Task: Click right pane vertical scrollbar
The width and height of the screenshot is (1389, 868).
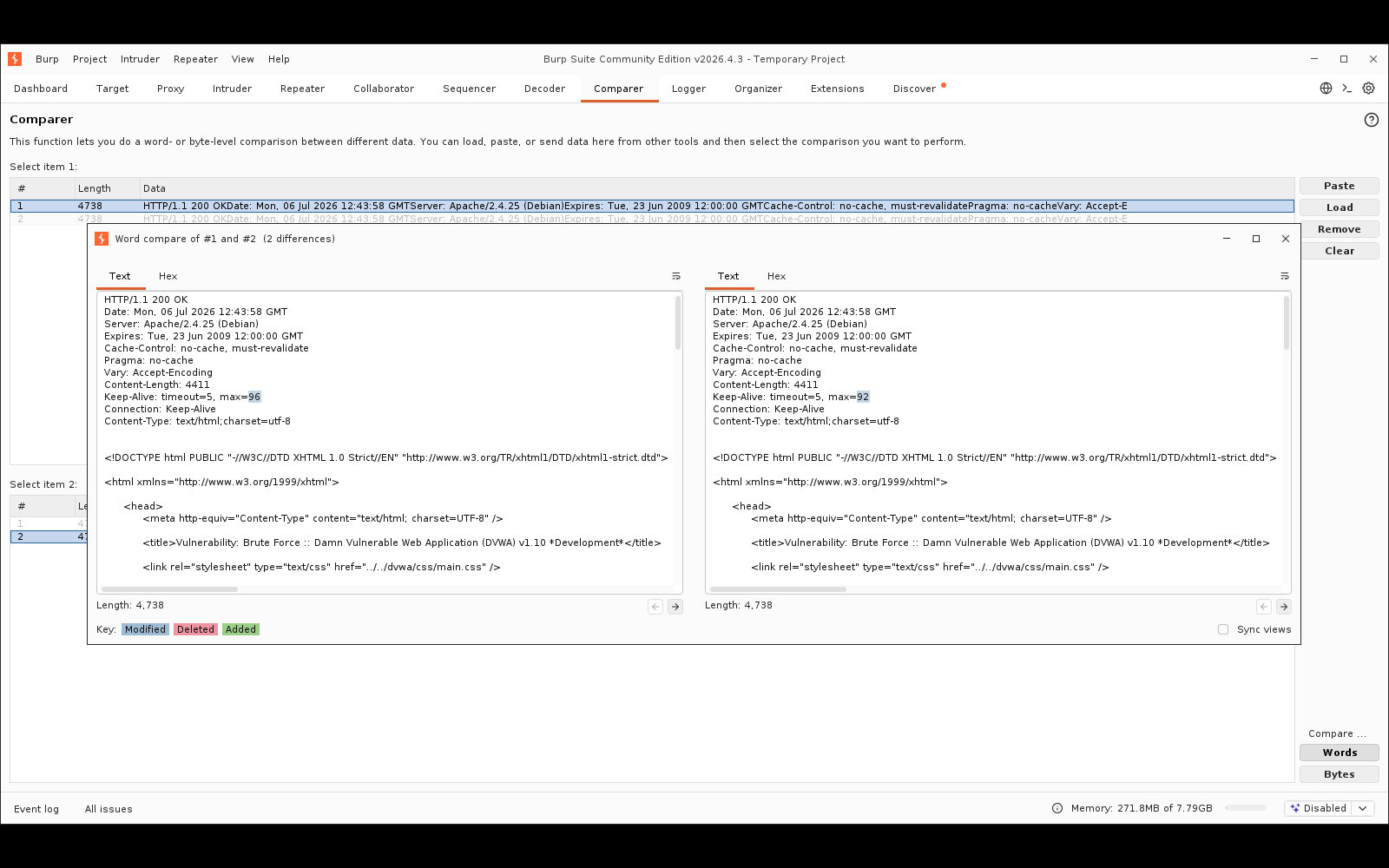Action: click(1287, 322)
